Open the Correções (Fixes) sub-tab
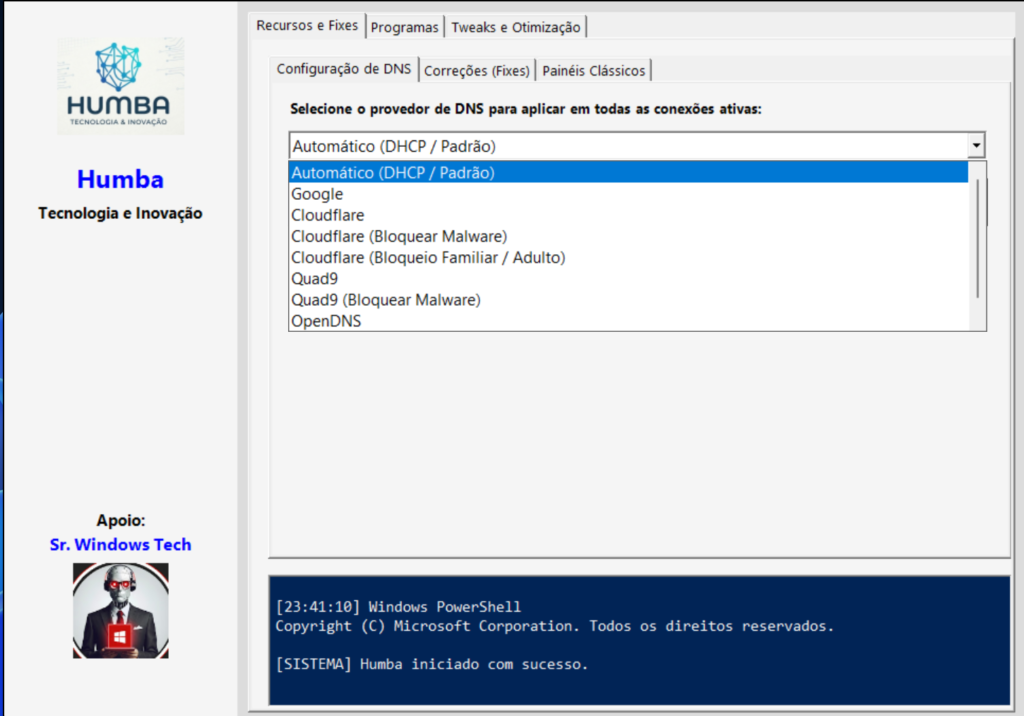 point(477,70)
